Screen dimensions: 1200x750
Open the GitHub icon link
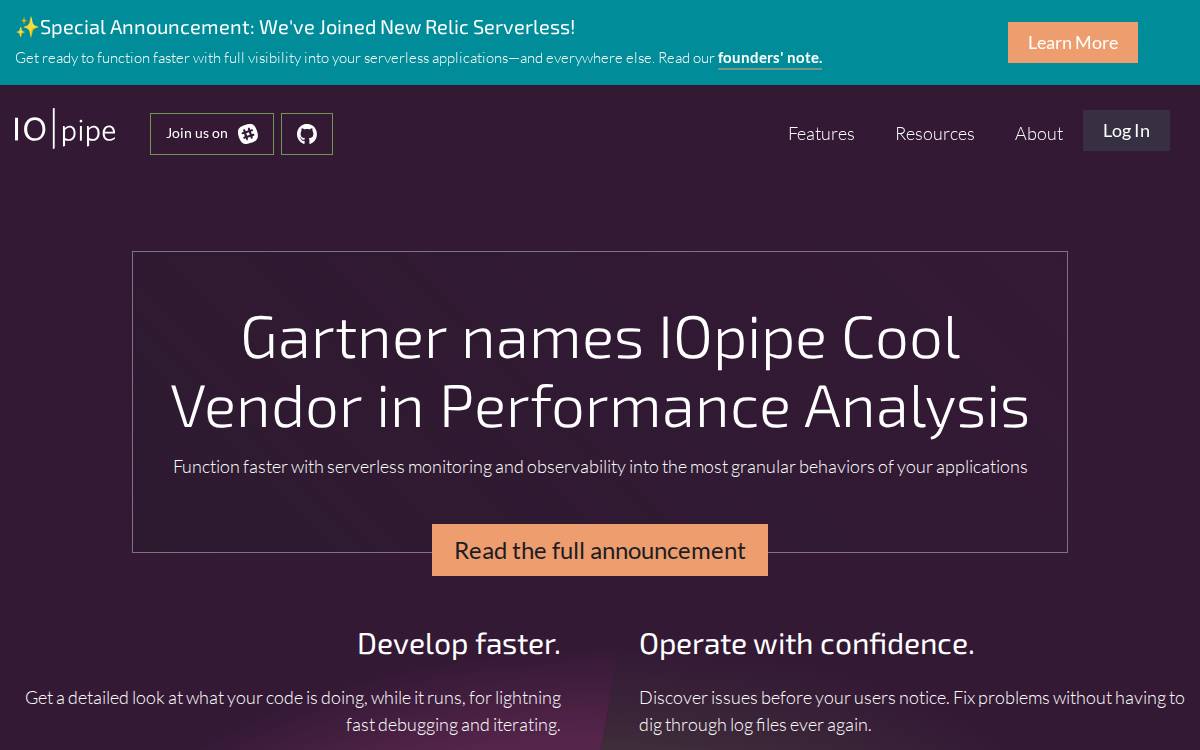click(307, 134)
